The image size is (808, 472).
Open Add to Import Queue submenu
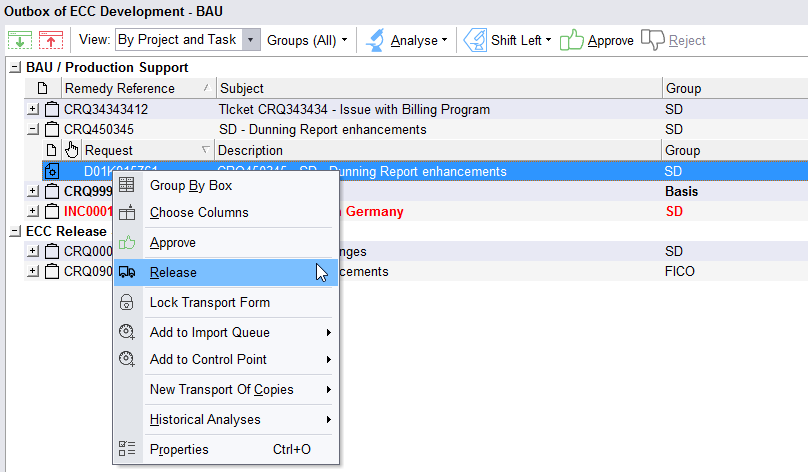pyautogui.click(x=209, y=332)
